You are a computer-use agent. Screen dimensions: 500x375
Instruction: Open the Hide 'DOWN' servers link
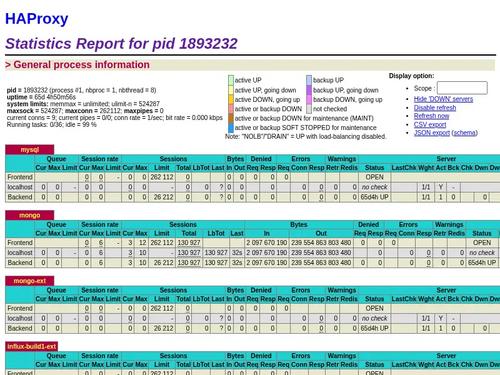tap(443, 99)
